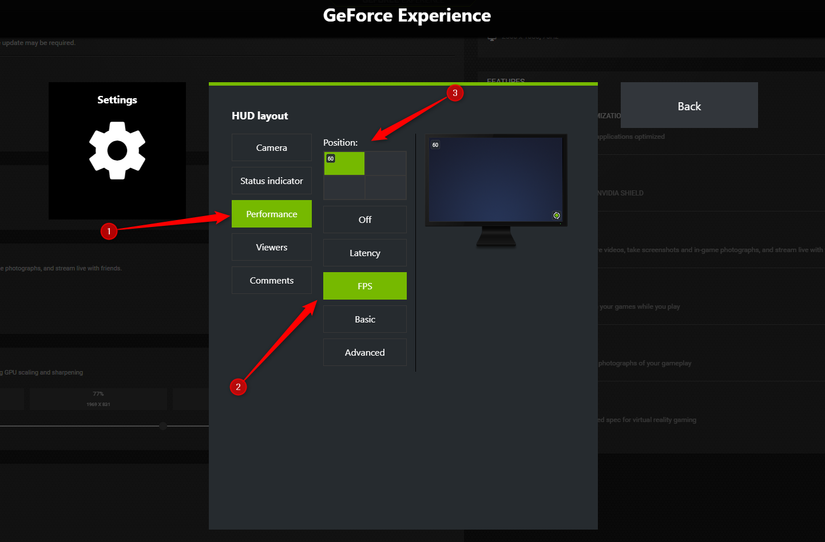Pick the Advanced performance overlay
This screenshot has height=542, width=825.
pyautogui.click(x=365, y=352)
